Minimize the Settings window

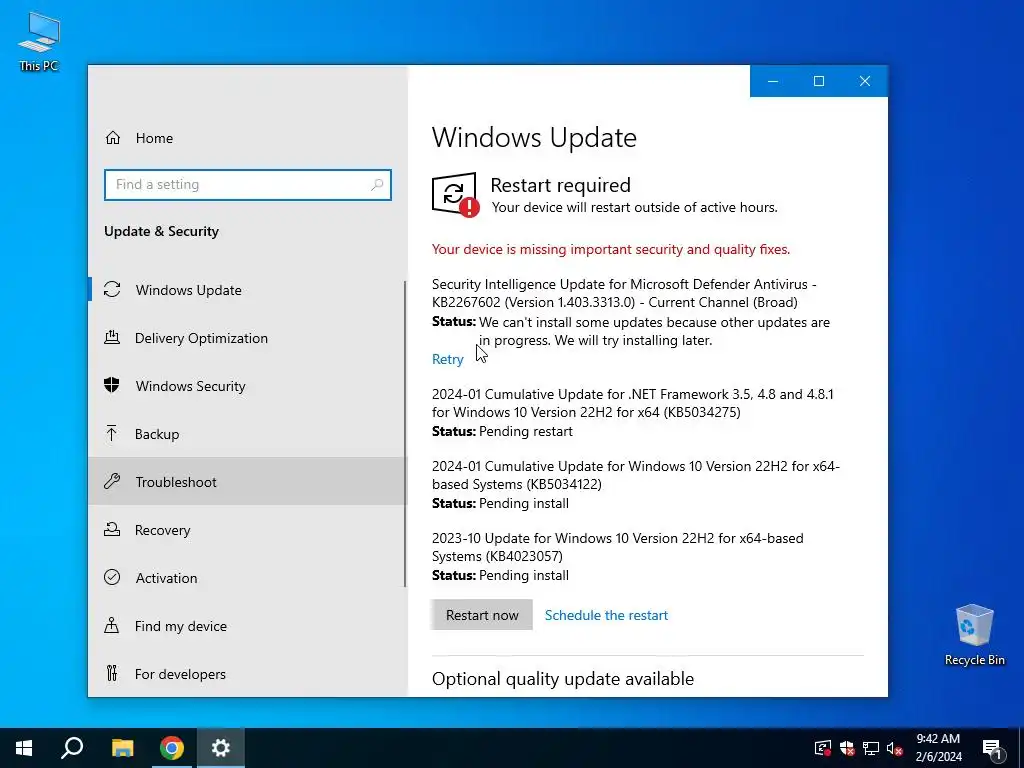(773, 81)
